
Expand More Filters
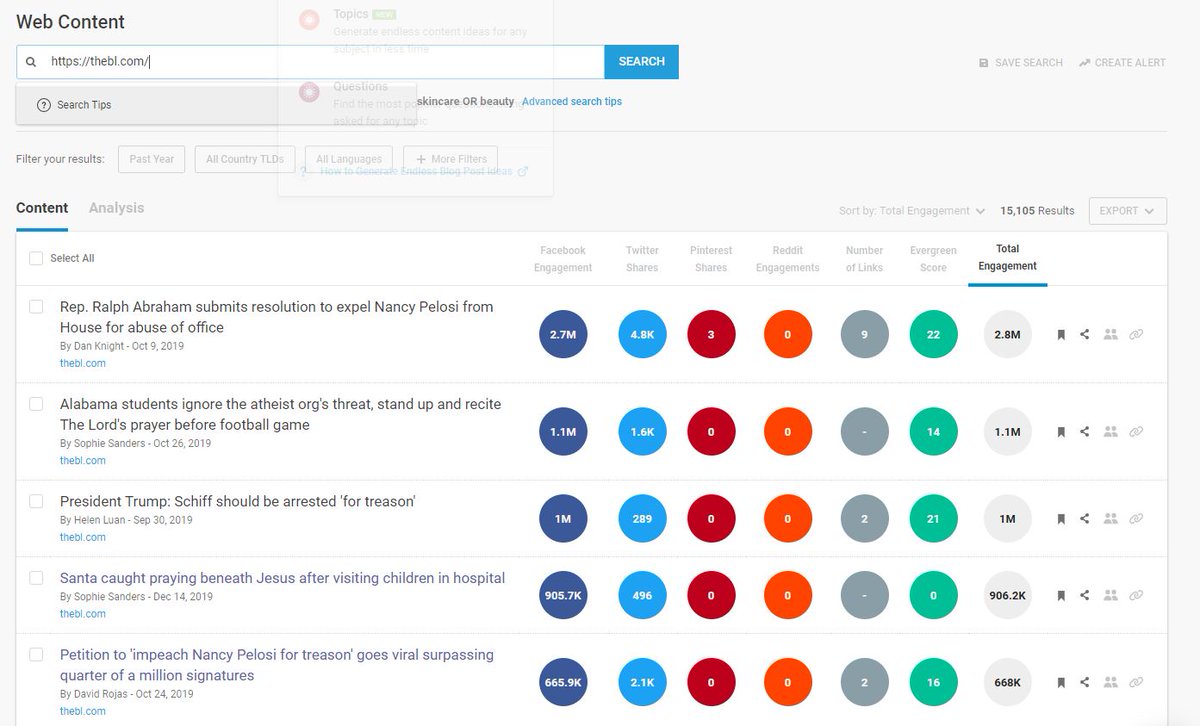tap(450, 159)
